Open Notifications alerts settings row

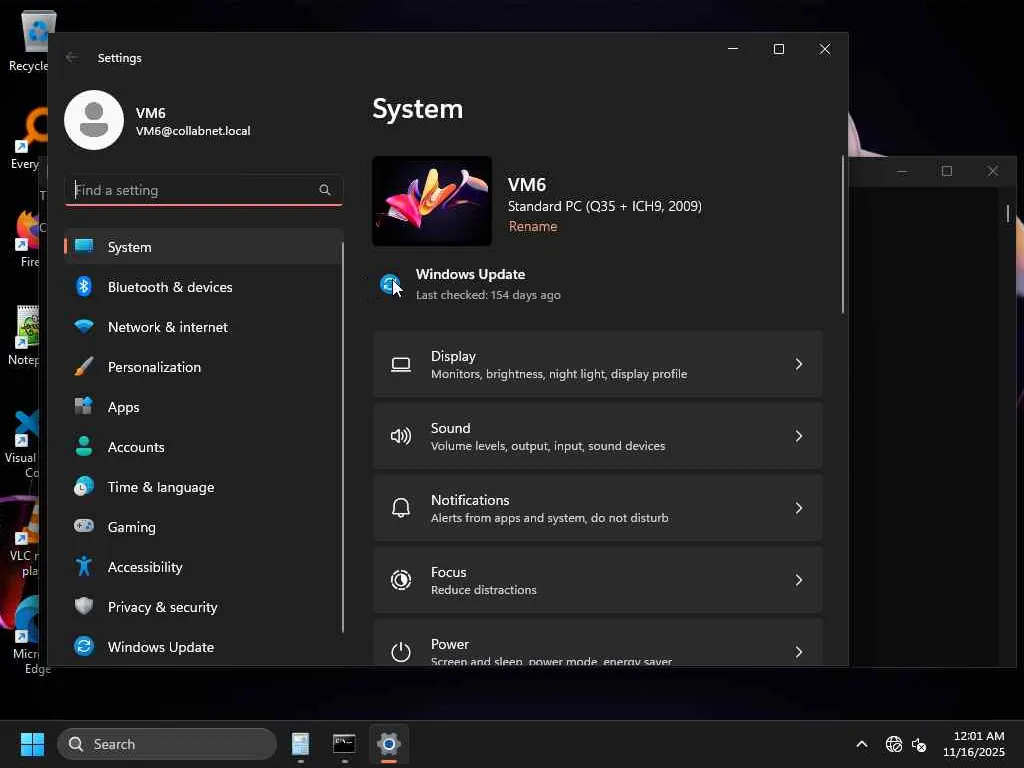click(598, 508)
